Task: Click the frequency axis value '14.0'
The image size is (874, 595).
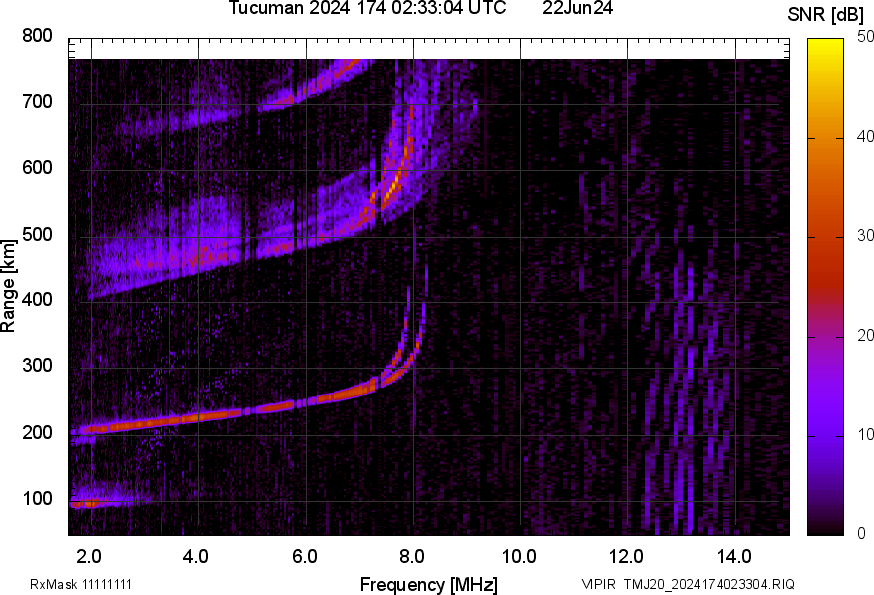Action: point(734,556)
